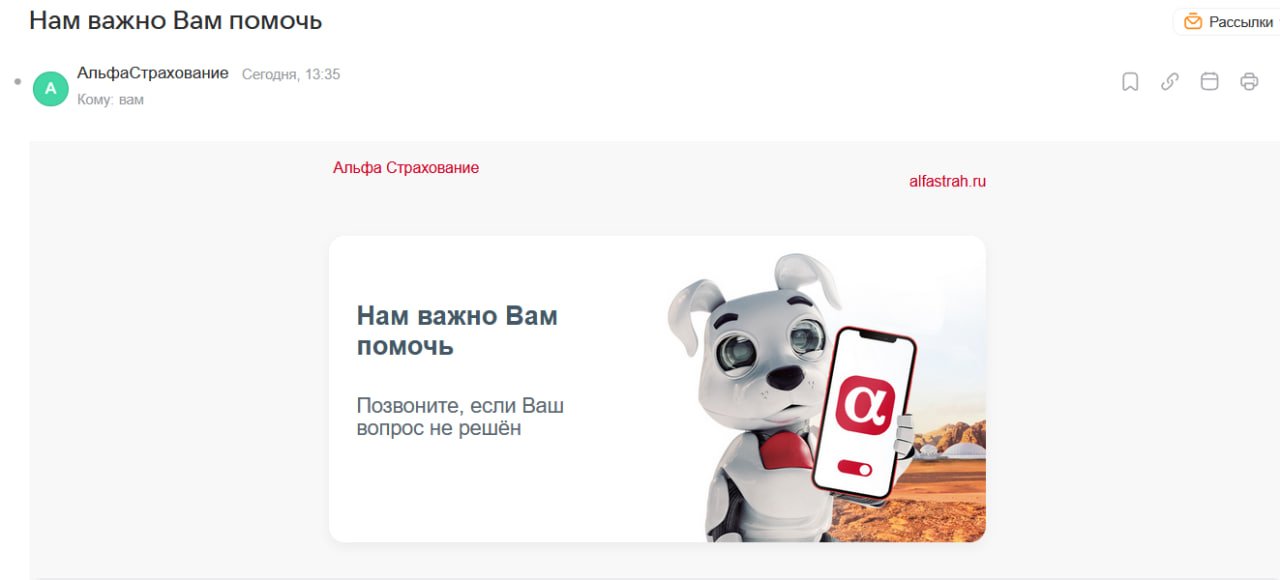The width and height of the screenshot is (1280, 580).
Task: Click the chain link icon
Action: point(1169,82)
